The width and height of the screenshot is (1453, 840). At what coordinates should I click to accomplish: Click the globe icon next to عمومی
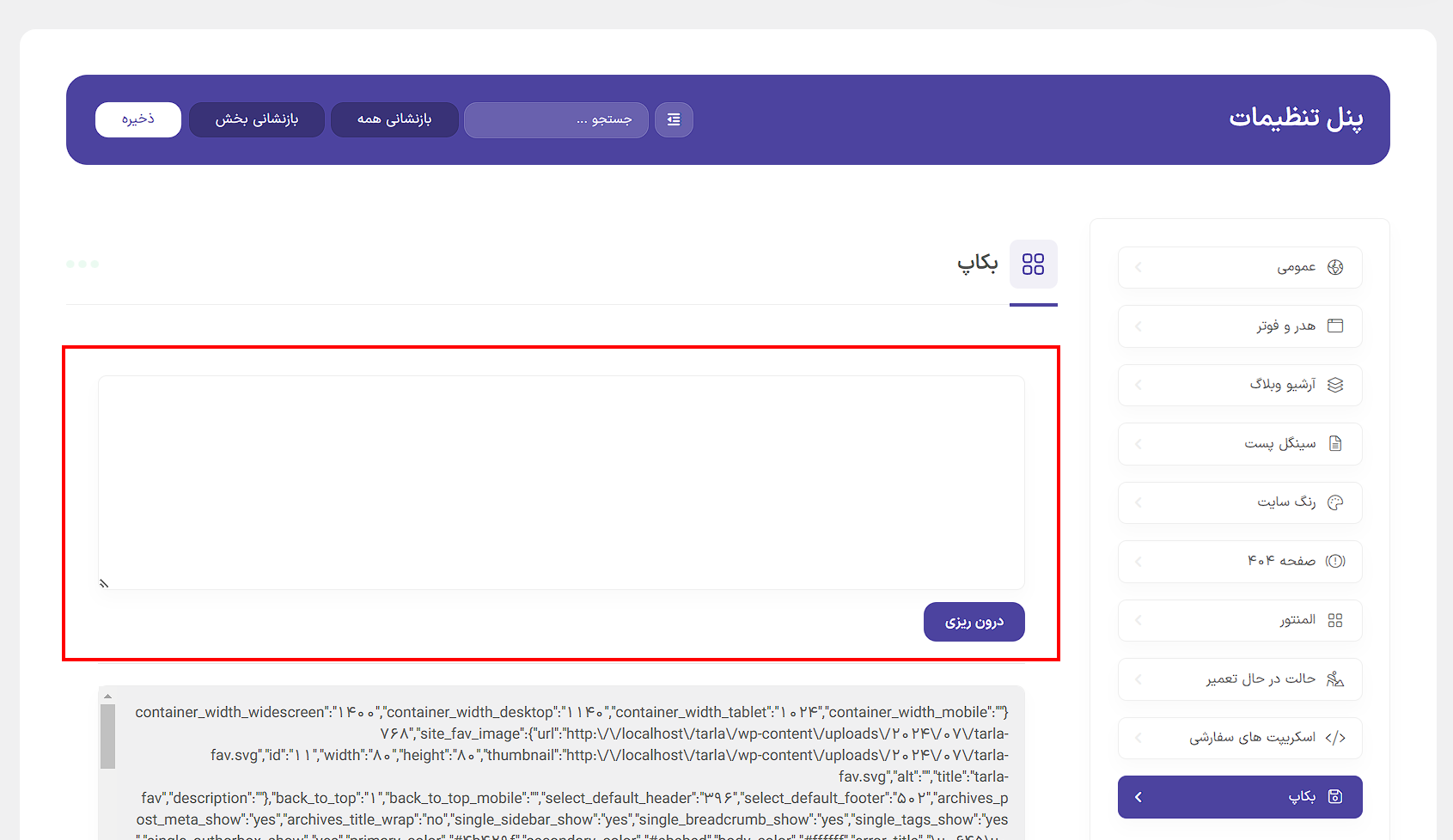[1334, 267]
